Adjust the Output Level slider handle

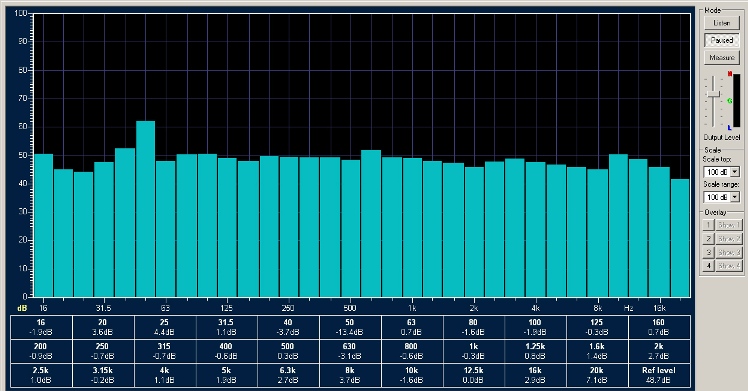(x=713, y=95)
